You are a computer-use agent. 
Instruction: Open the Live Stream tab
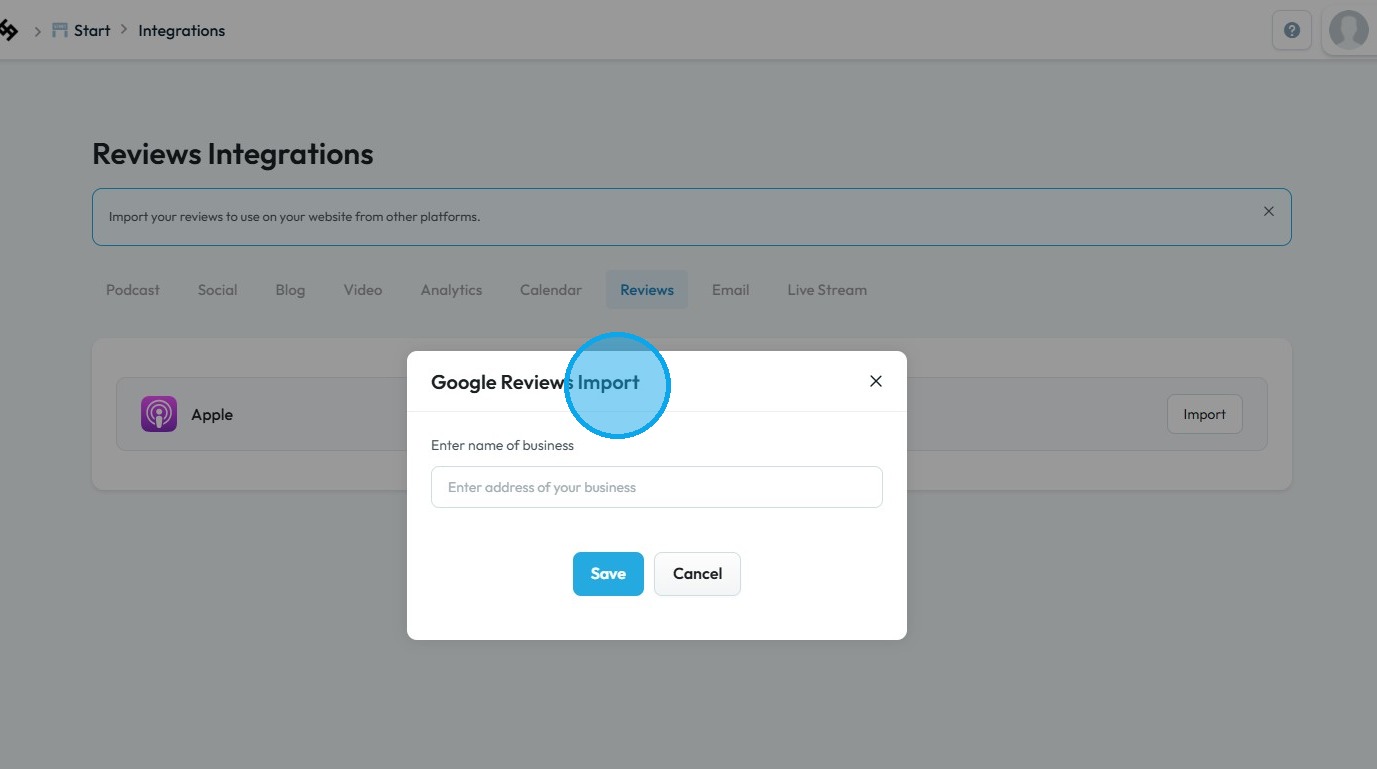(x=827, y=290)
